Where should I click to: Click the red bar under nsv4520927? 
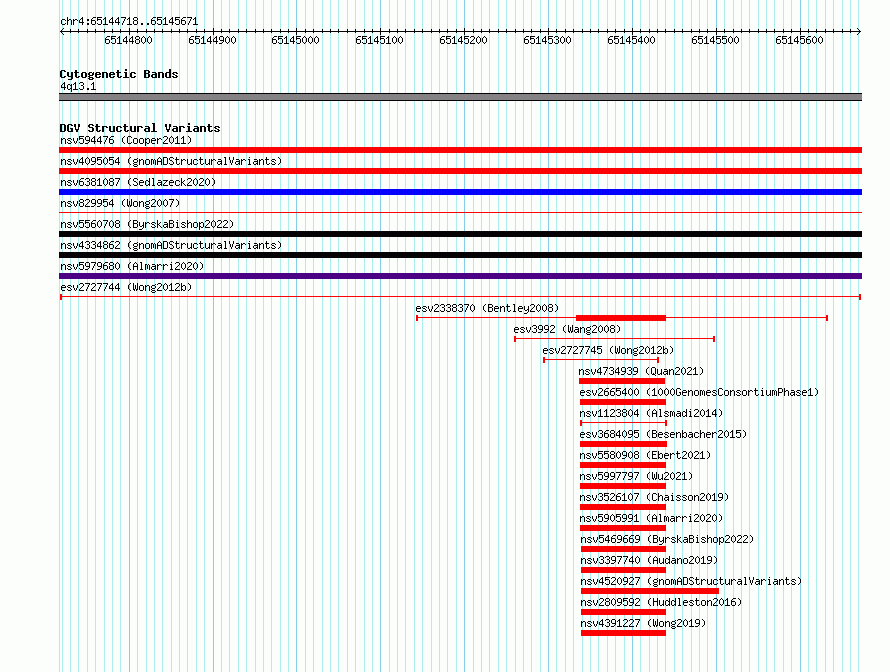click(650, 591)
